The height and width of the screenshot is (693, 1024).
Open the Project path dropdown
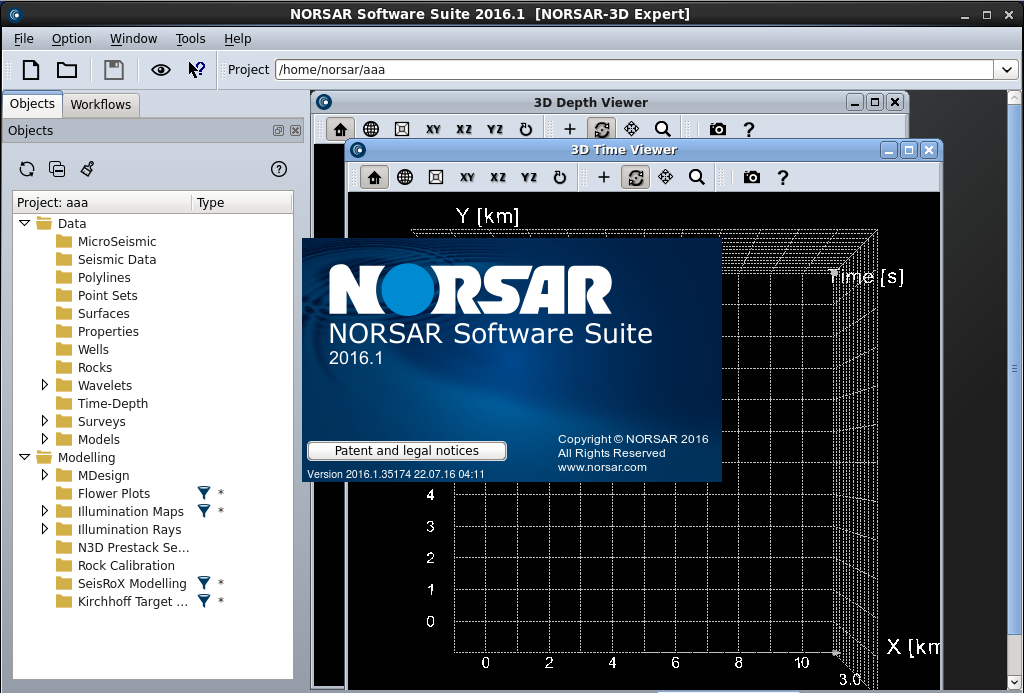tap(1006, 70)
